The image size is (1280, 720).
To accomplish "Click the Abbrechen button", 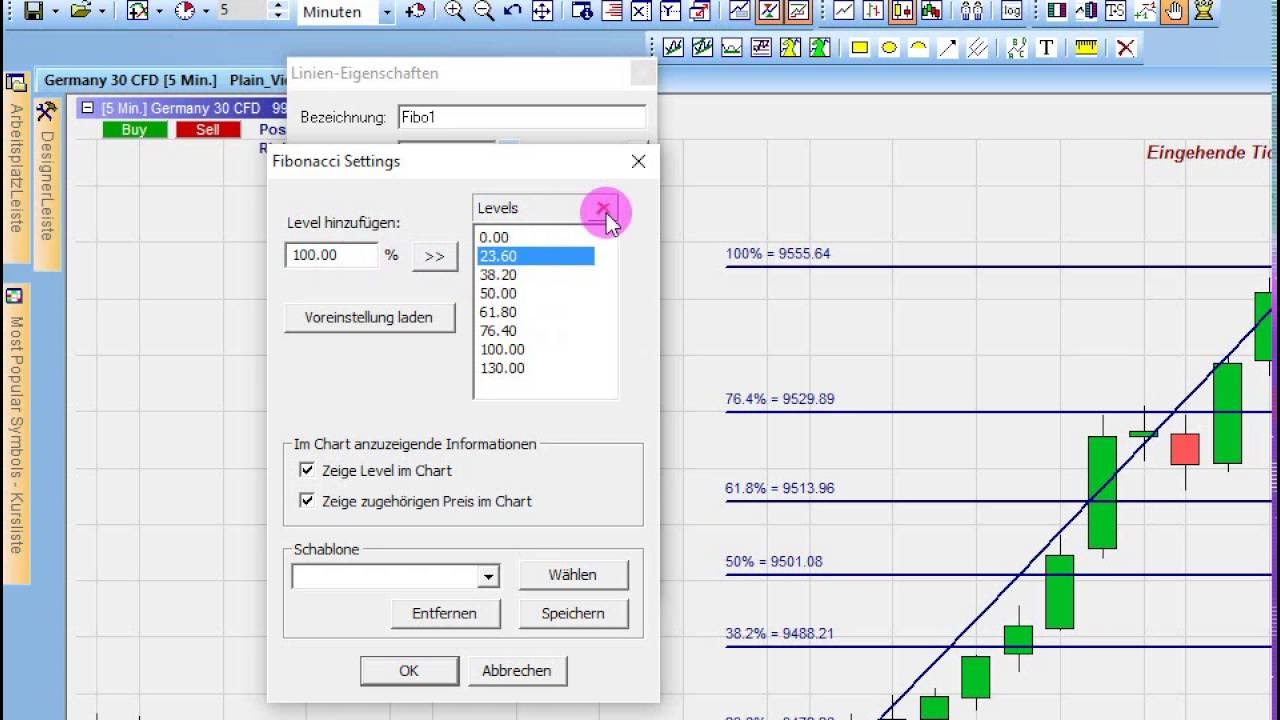I will pyautogui.click(x=517, y=671).
